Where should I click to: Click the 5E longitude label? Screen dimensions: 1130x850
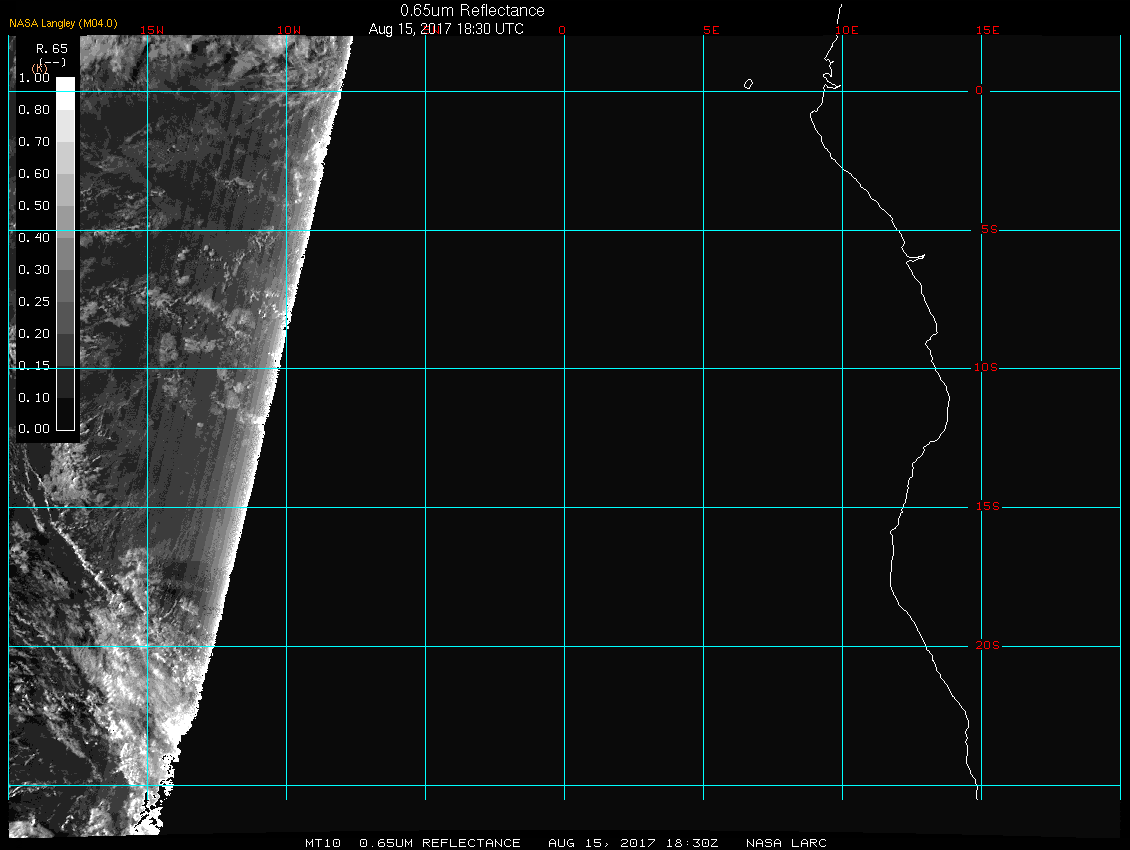tap(711, 30)
